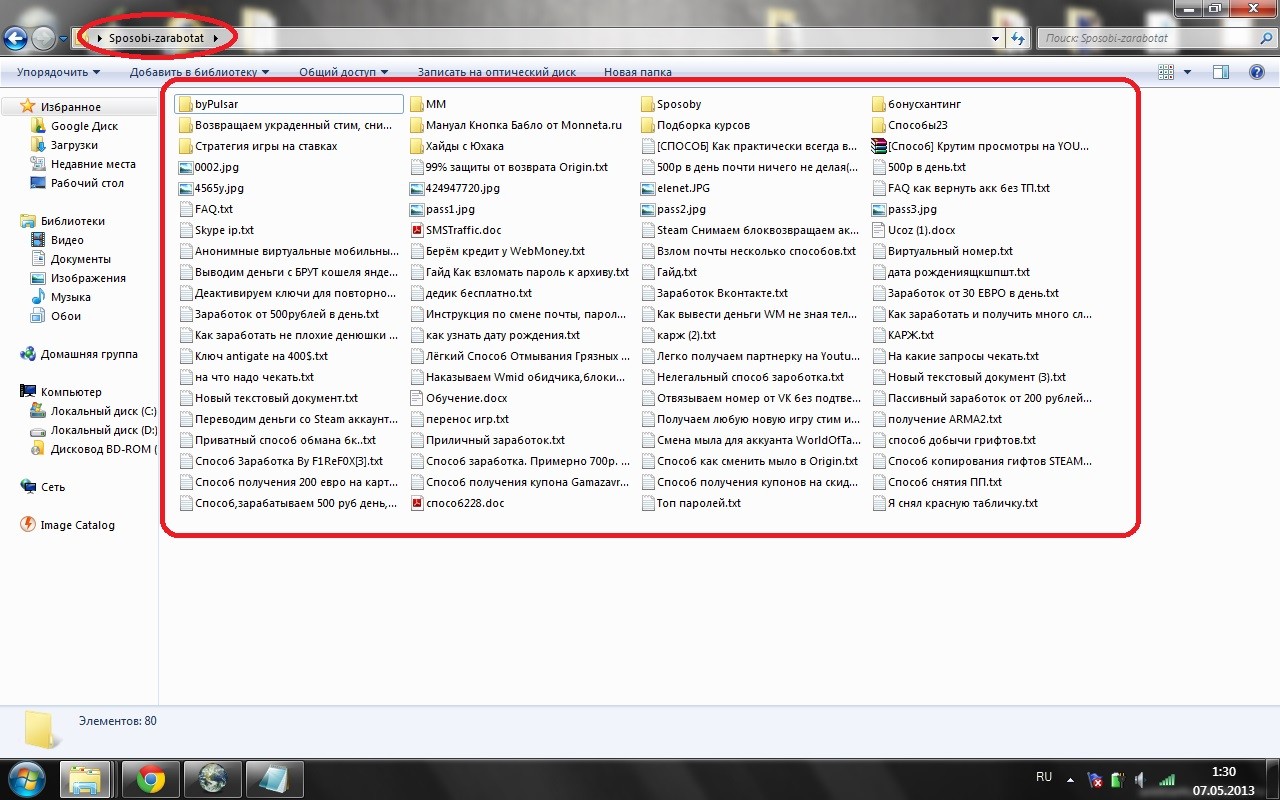Select Дисковод BD-ROM in sidebar
The height and width of the screenshot is (800, 1280).
coord(93,449)
